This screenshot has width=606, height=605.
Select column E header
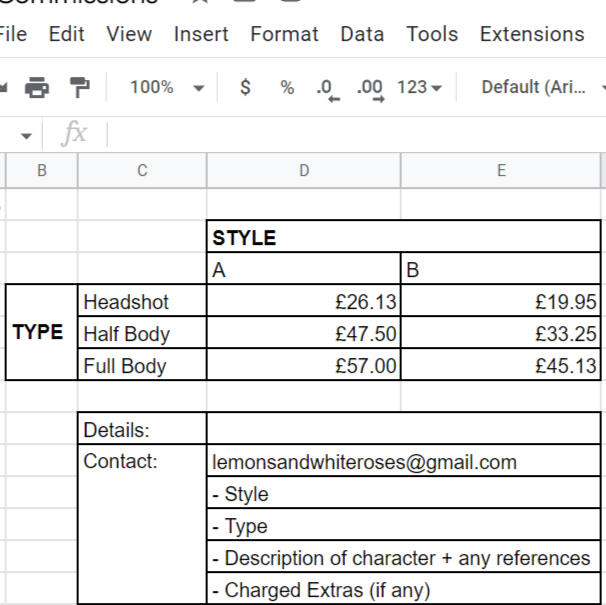(x=501, y=170)
